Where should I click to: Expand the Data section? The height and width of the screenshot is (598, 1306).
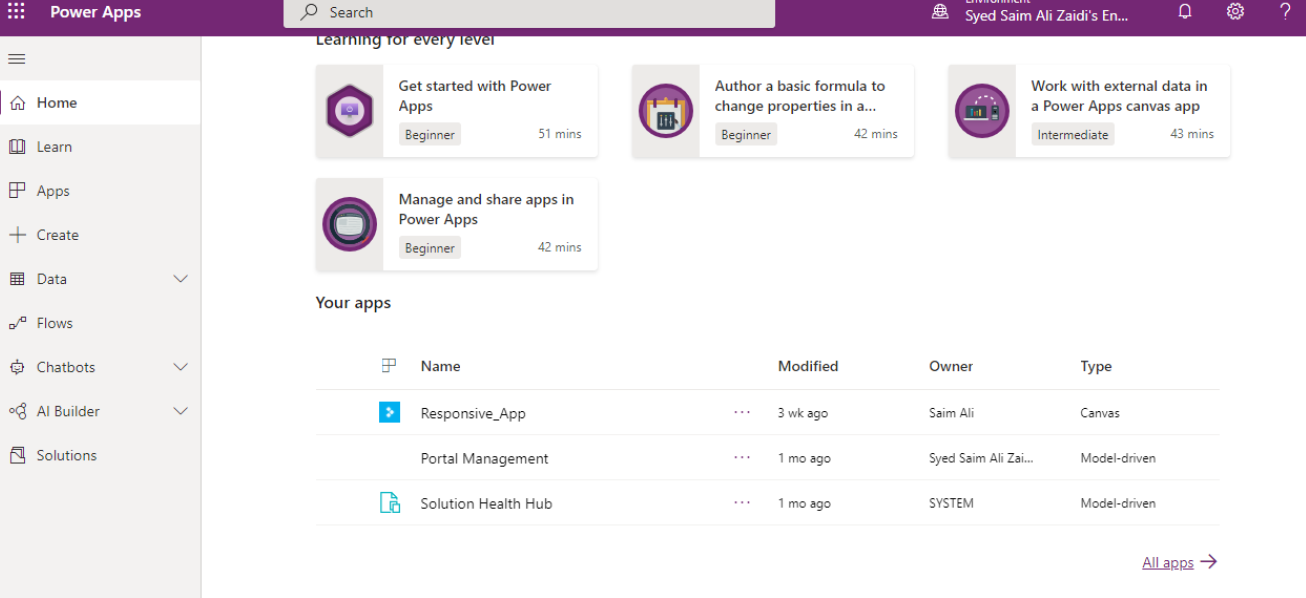(x=180, y=278)
